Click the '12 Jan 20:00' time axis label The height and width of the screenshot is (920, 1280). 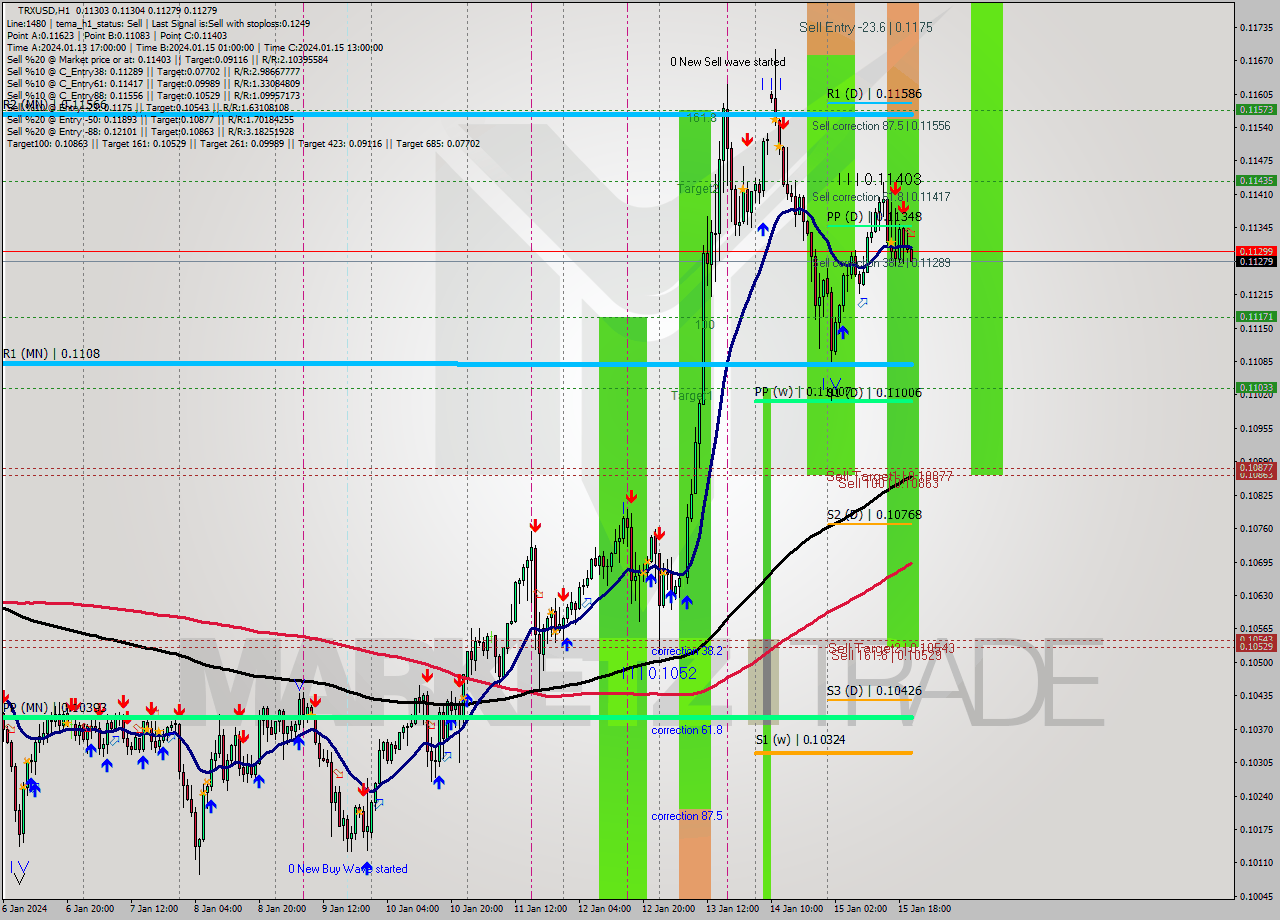click(669, 909)
